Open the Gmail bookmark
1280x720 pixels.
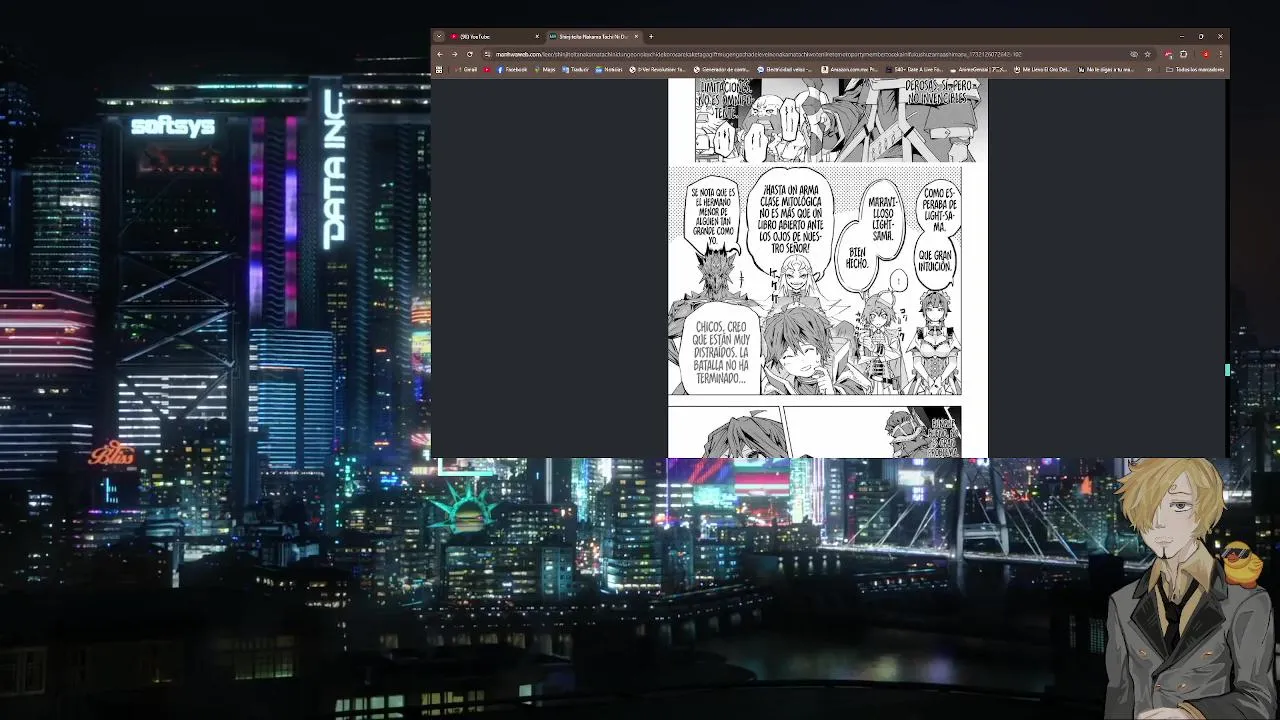pos(466,69)
